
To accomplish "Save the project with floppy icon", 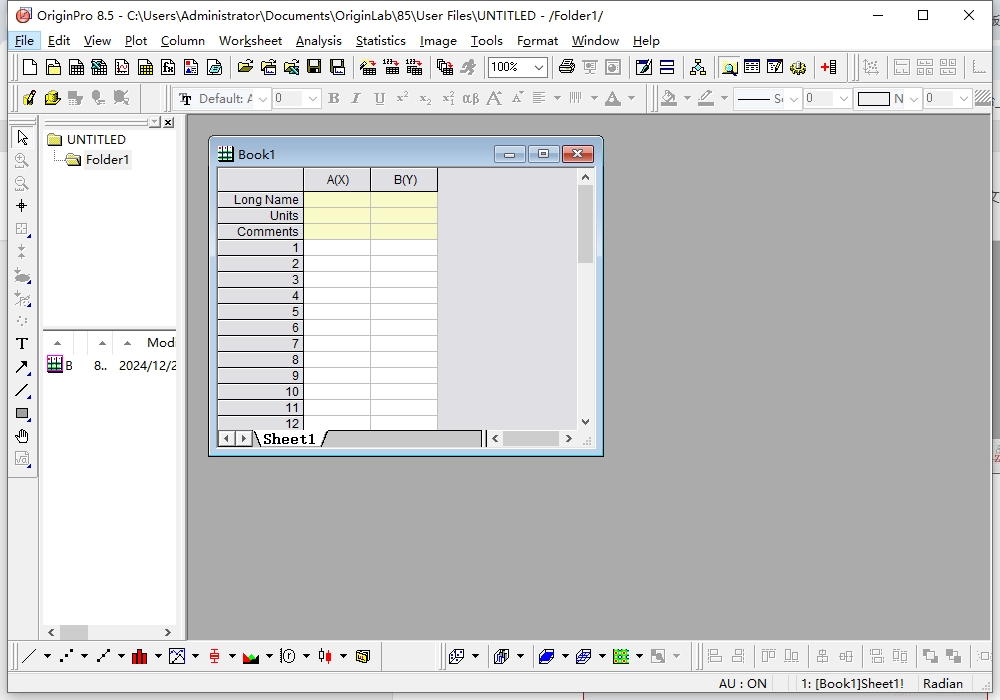I will coord(314,67).
